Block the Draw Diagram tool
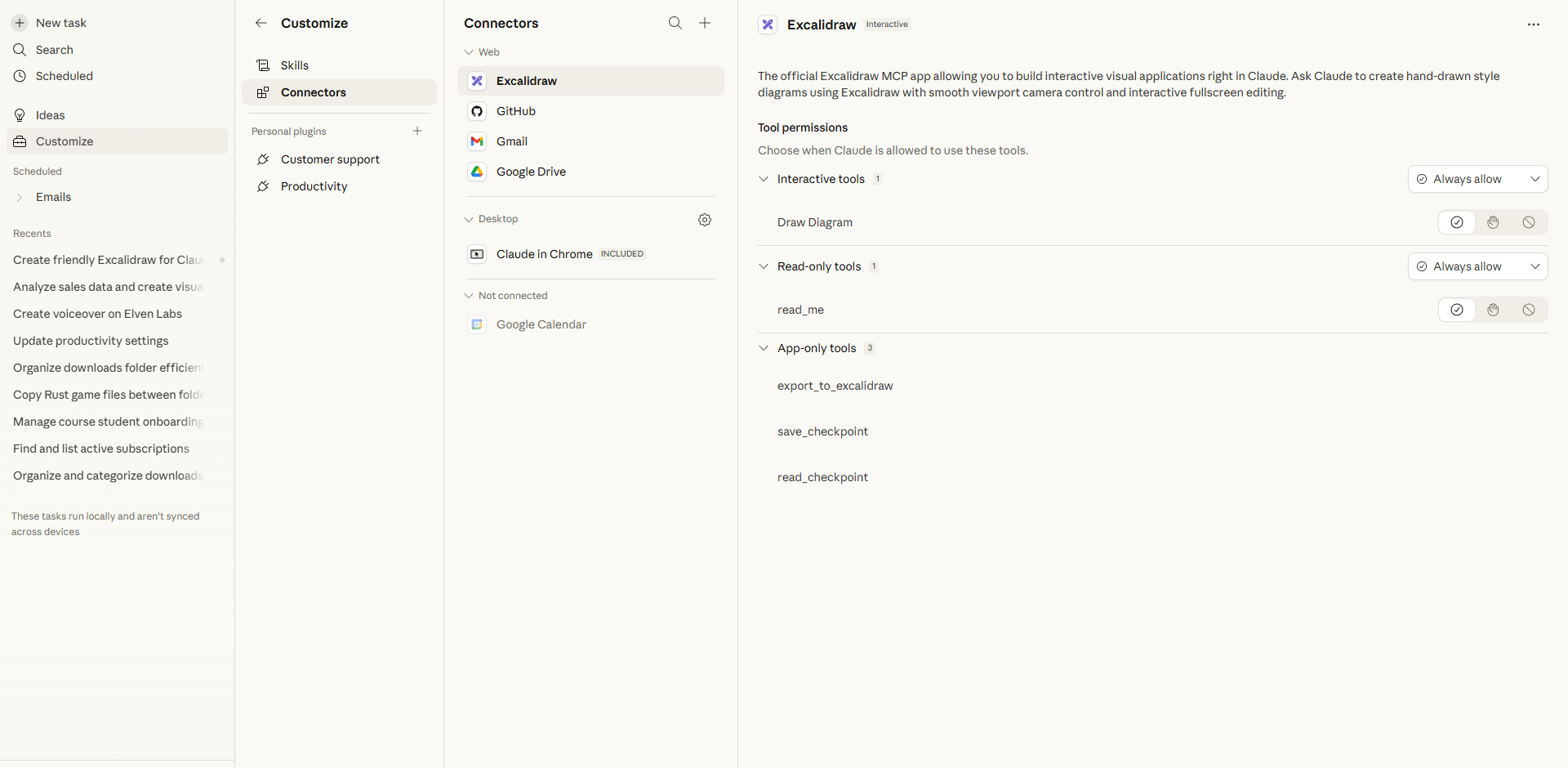1568x768 pixels. pyautogui.click(x=1529, y=222)
